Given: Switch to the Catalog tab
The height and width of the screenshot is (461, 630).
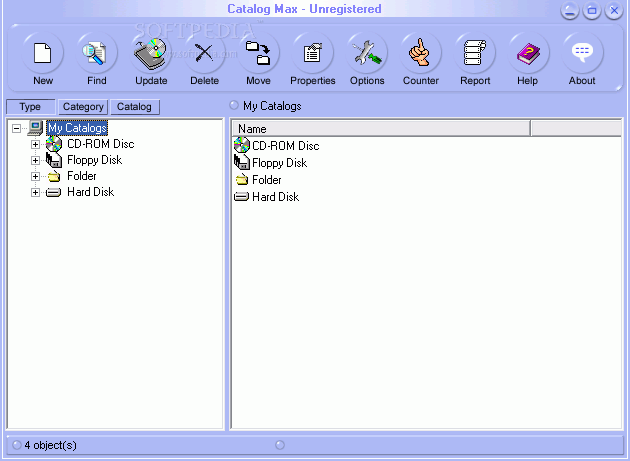Looking at the screenshot, I should [x=135, y=107].
